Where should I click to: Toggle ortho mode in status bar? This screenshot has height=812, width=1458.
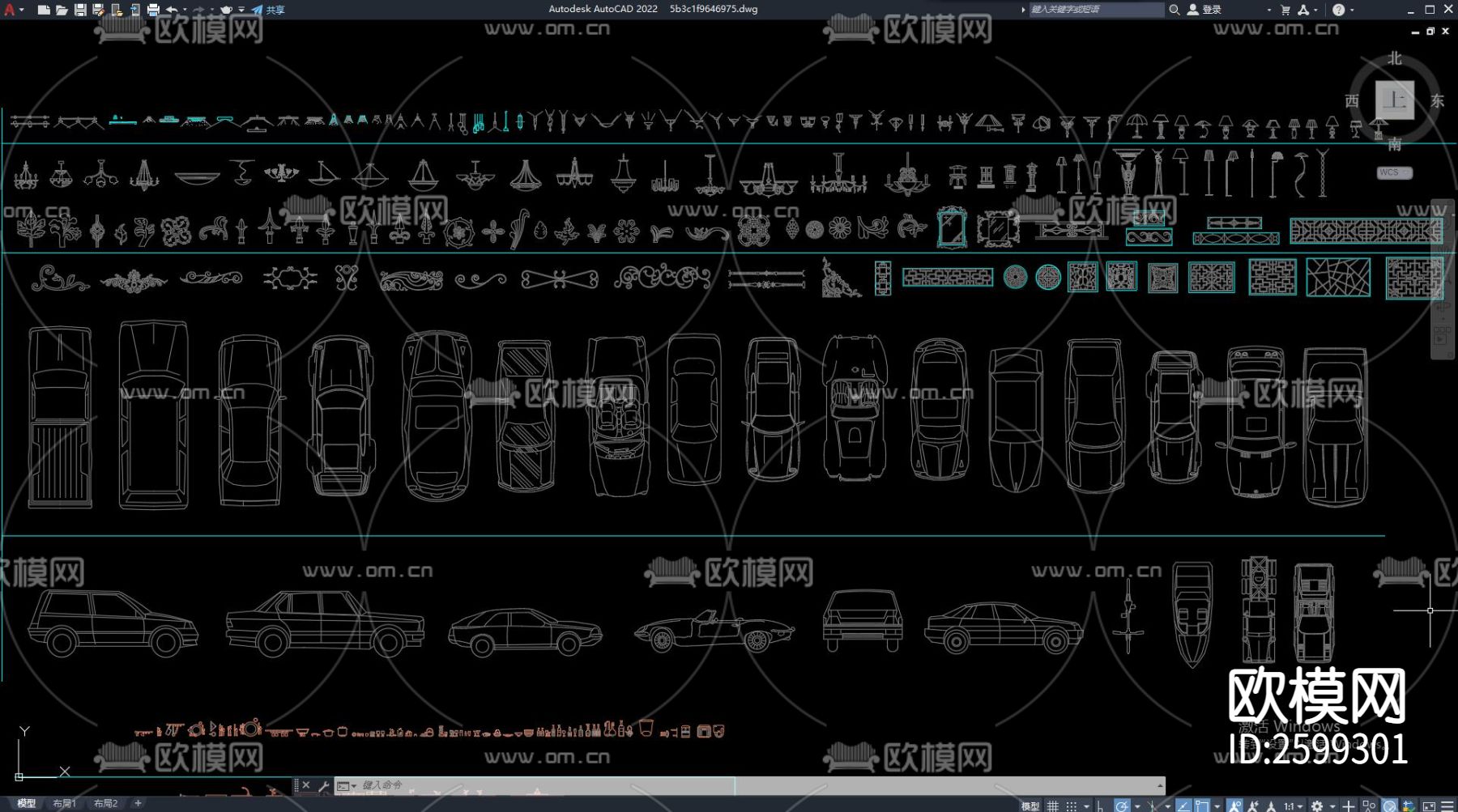tap(1100, 806)
